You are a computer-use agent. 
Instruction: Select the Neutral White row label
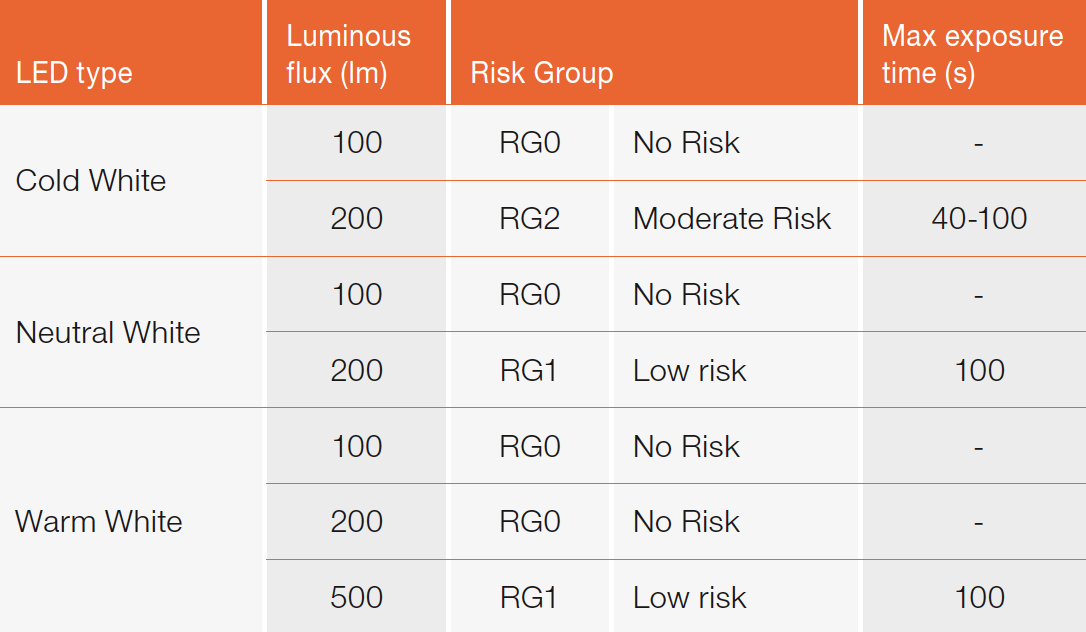click(108, 332)
